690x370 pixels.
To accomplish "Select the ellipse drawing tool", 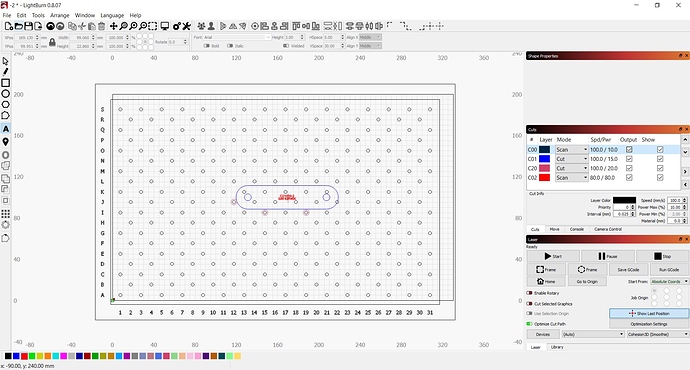I will pyautogui.click(x=5, y=94).
